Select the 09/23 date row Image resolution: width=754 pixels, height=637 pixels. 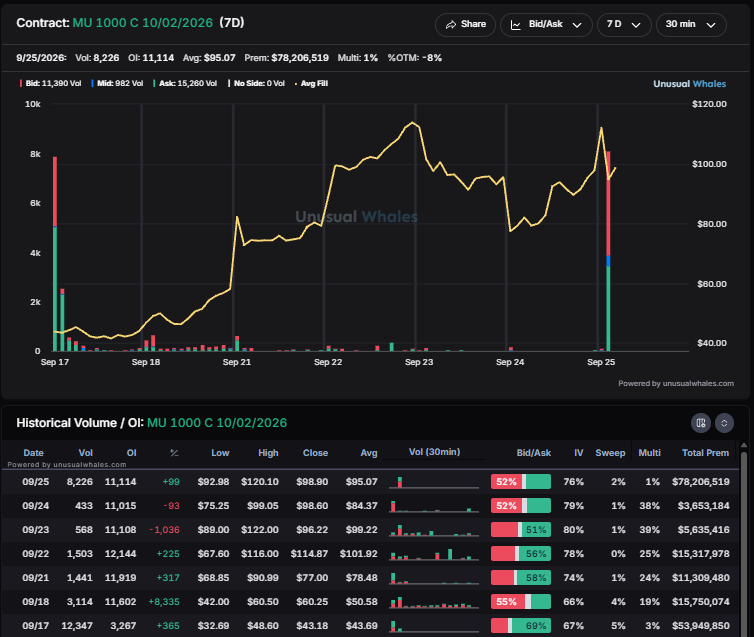[x=370, y=530]
